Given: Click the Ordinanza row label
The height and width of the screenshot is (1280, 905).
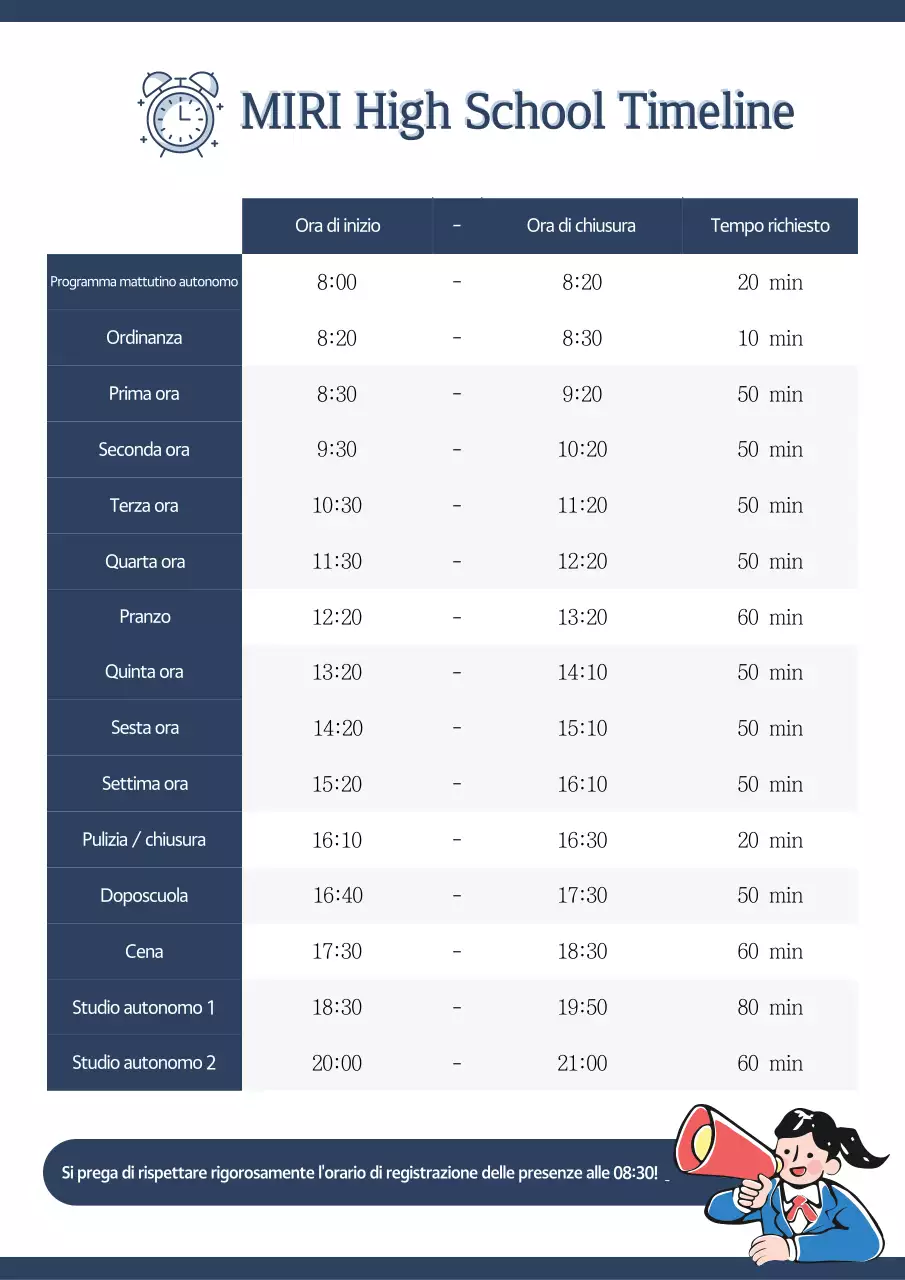Looking at the screenshot, I should (x=144, y=338).
